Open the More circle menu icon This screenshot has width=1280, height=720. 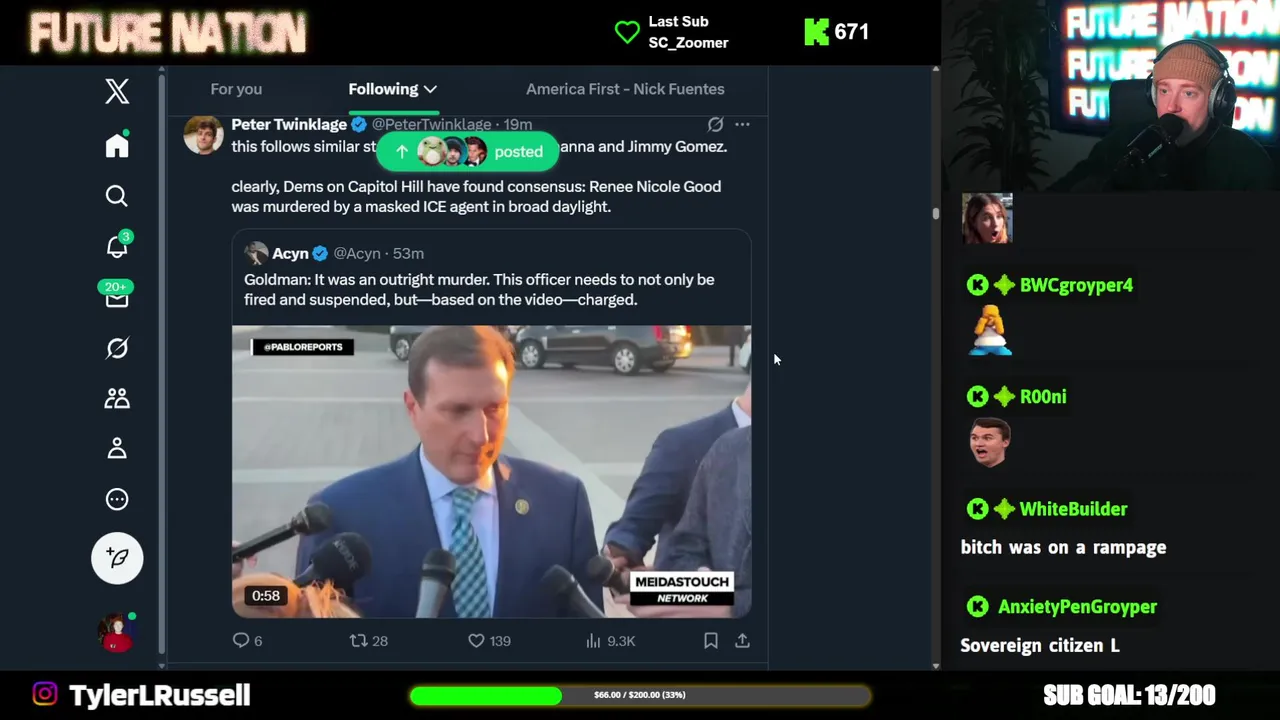click(x=117, y=499)
